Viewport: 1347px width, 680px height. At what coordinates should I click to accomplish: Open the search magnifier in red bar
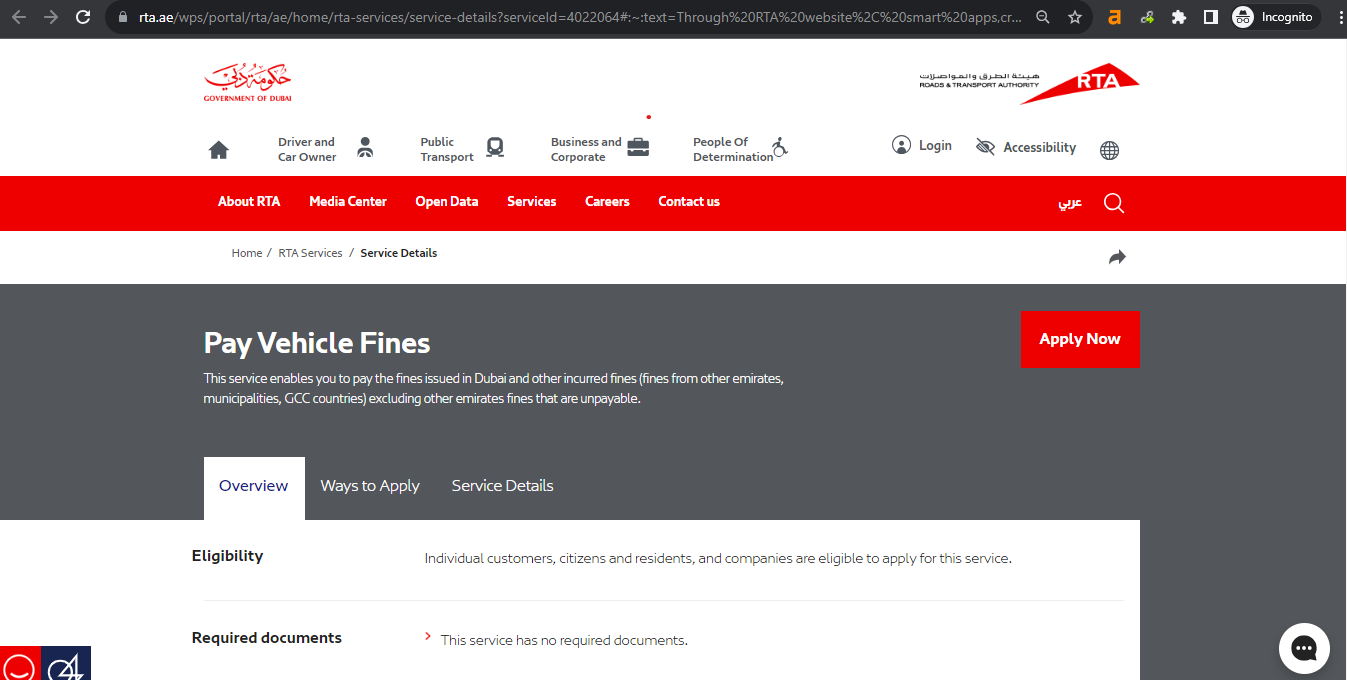pyautogui.click(x=1113, y=203)
